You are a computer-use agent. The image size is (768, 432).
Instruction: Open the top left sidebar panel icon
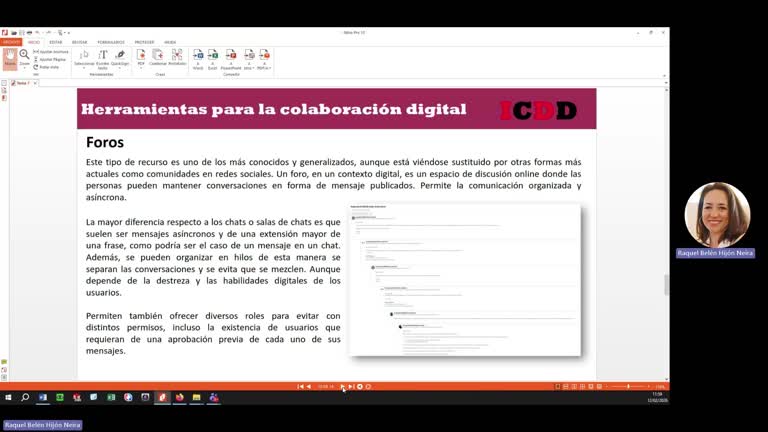point(4,83)
